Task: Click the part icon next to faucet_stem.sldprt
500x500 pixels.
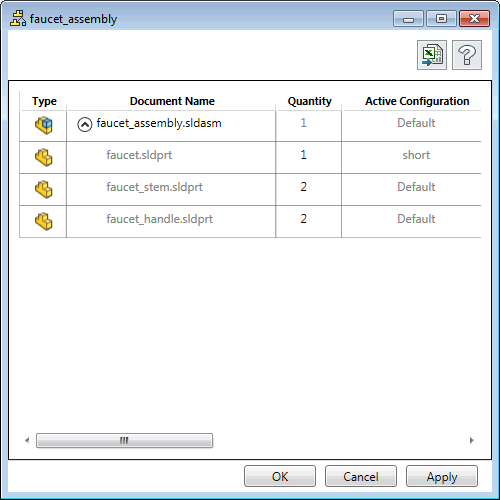Action: (x=44, y=189)
